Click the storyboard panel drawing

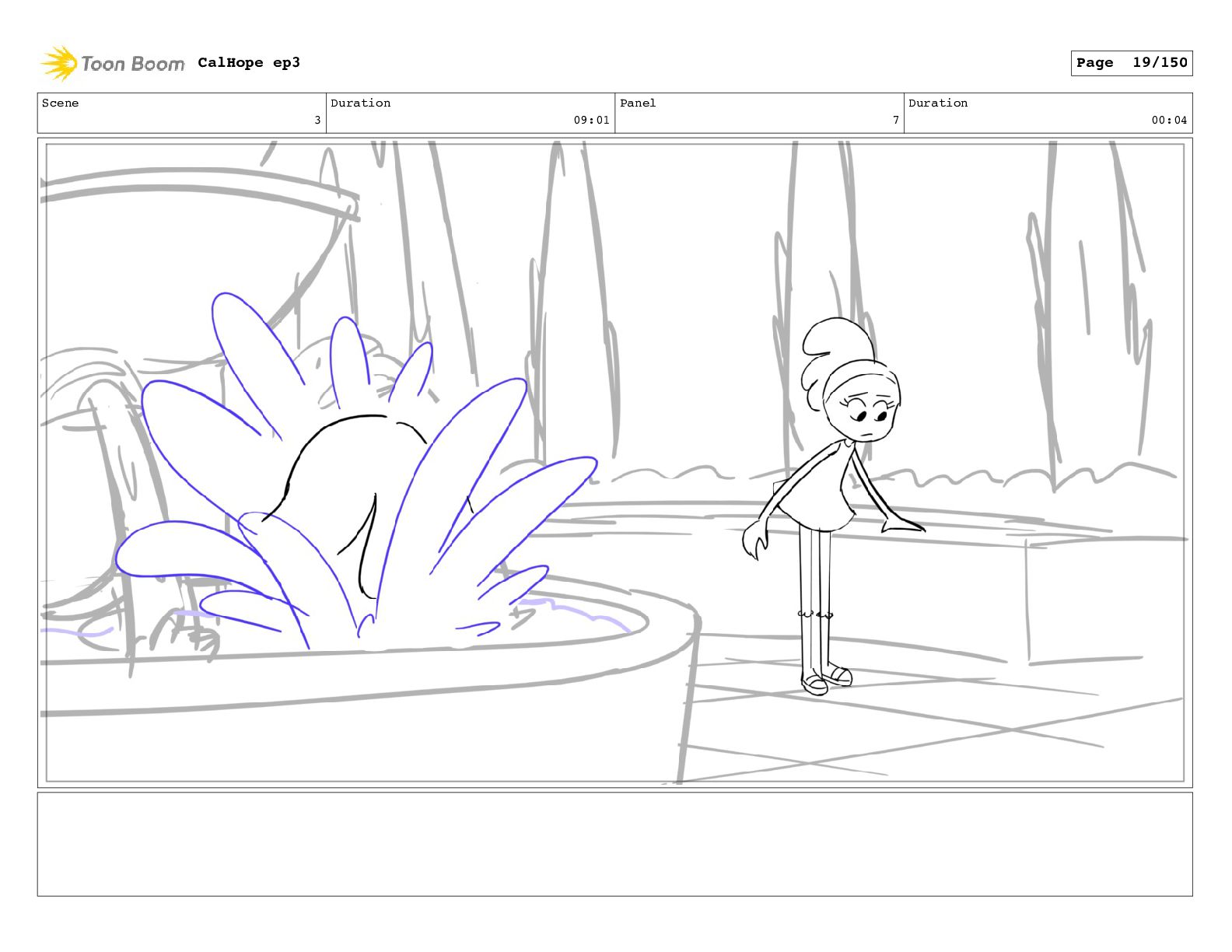615,463
